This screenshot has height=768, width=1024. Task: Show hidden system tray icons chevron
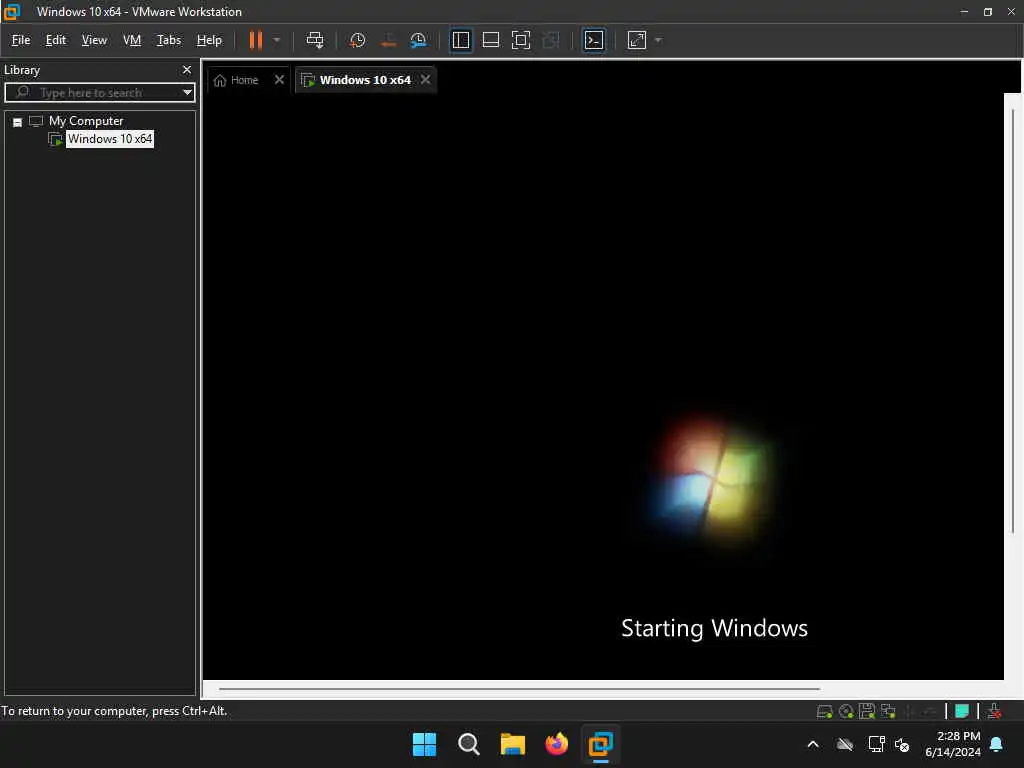[x=813, y=744]
